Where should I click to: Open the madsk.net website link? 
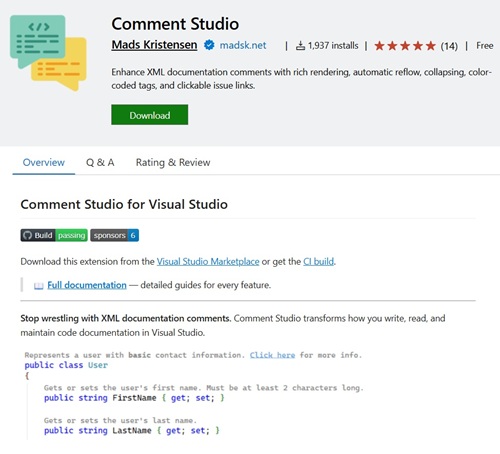pyautogui.click(x=243, y=45)
